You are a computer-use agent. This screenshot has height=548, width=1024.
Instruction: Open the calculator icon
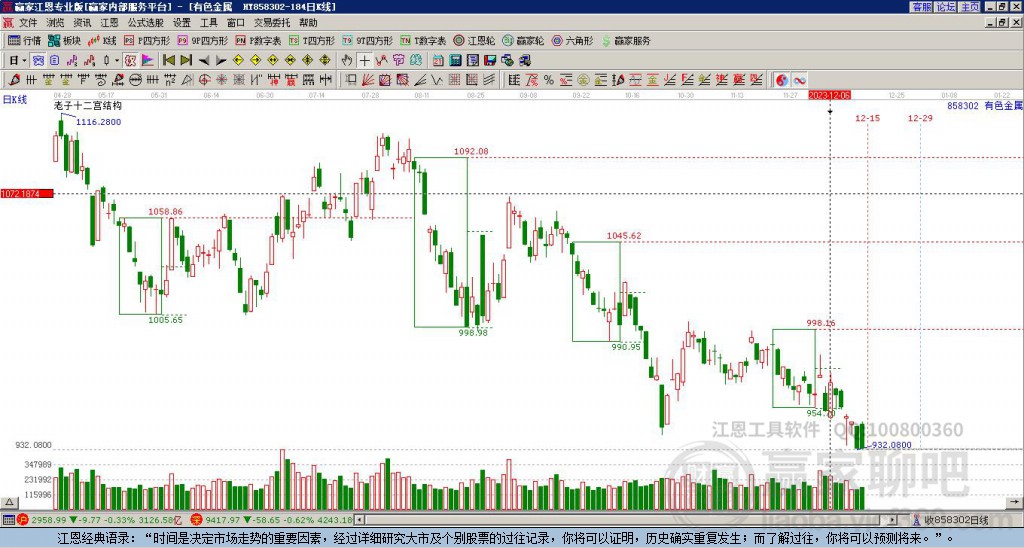pyautogui.click(x=455, y=61)
